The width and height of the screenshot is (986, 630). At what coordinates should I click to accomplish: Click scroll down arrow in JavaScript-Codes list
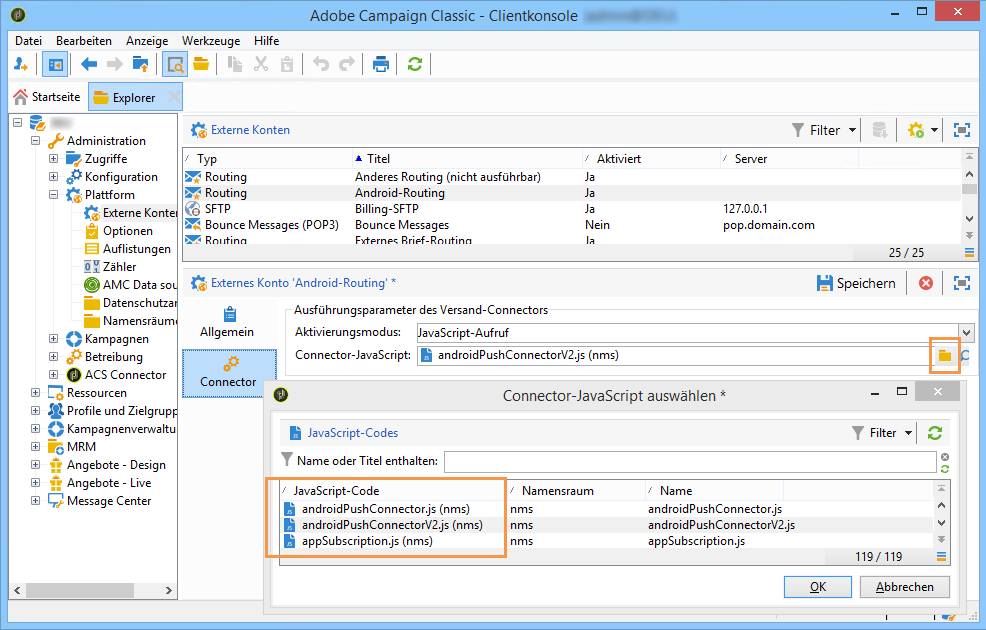coord(941,523)
